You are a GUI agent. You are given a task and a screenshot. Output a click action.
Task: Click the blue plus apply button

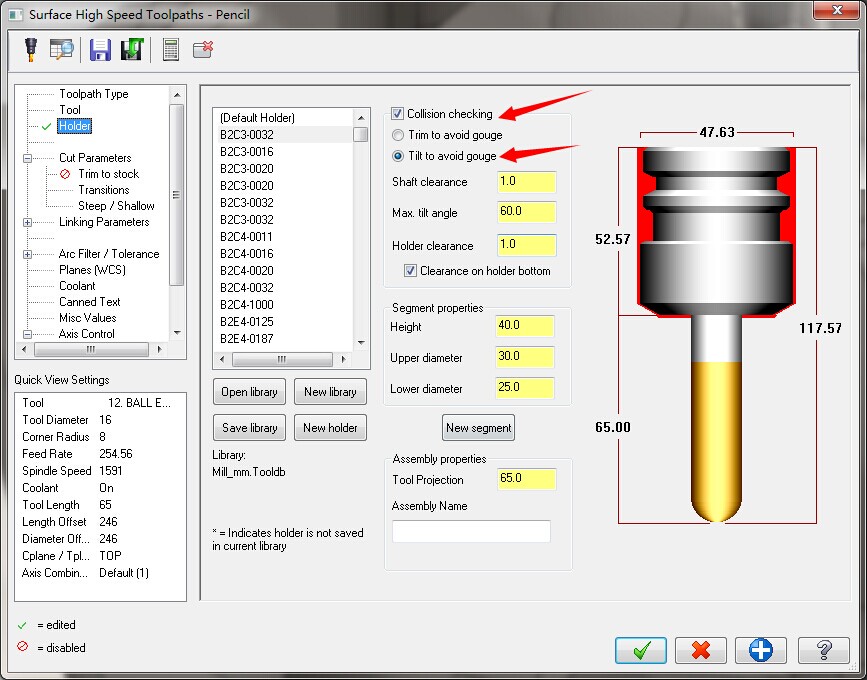coord(761,650)
